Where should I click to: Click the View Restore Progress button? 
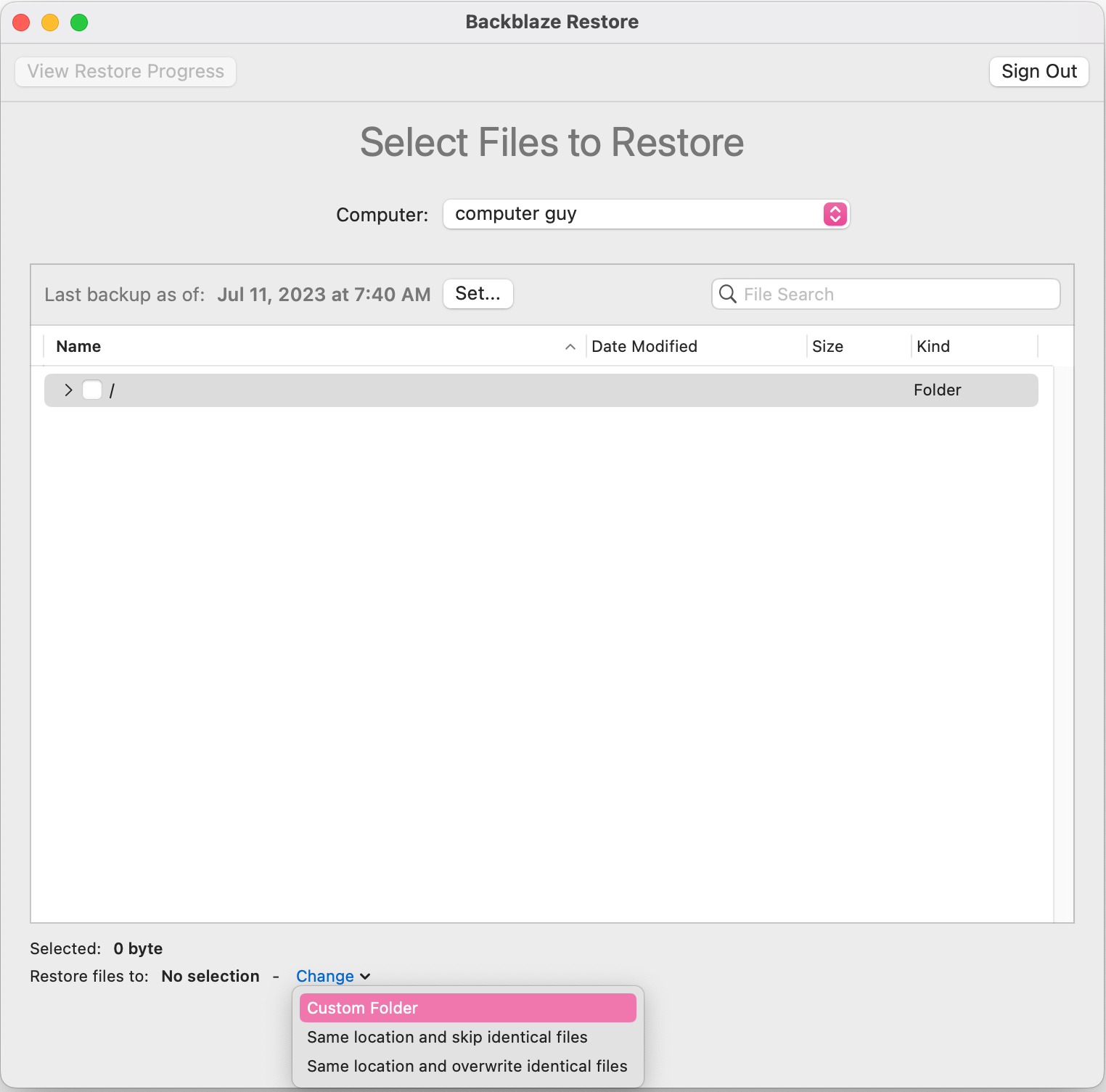pos(126,72)
